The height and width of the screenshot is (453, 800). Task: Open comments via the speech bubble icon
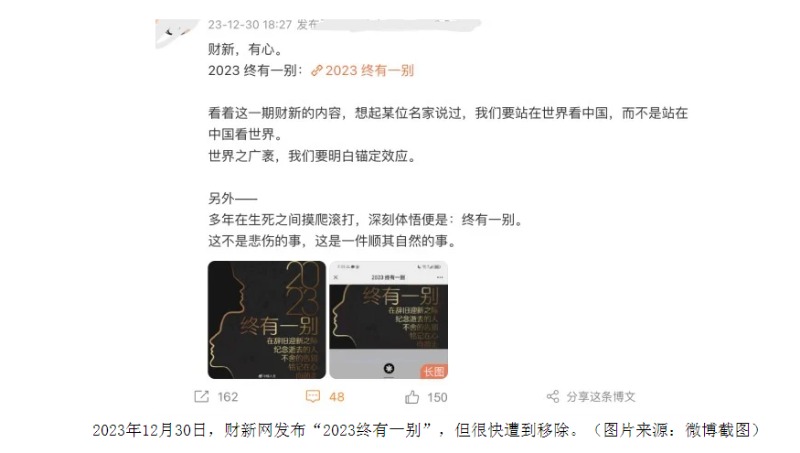click(313, 396)
